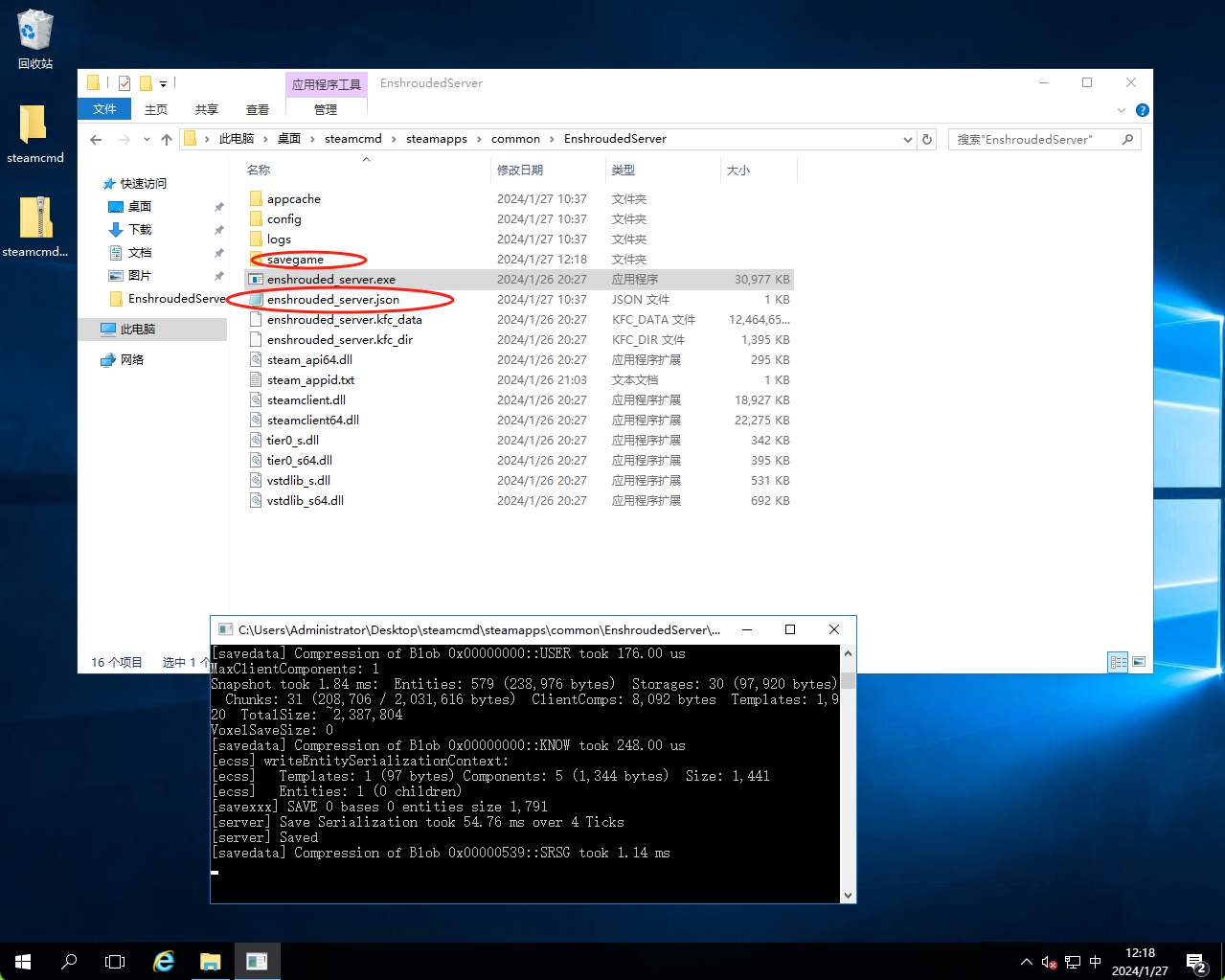Select 图片 in quick access
The height and width of the screenshot is (980, 1225).
click(140, 276)
